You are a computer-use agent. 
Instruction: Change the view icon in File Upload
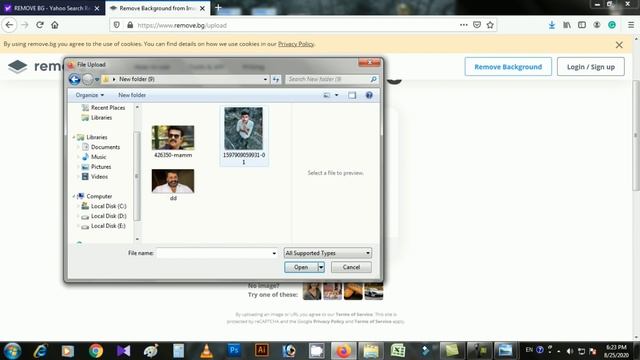(327, 95)
